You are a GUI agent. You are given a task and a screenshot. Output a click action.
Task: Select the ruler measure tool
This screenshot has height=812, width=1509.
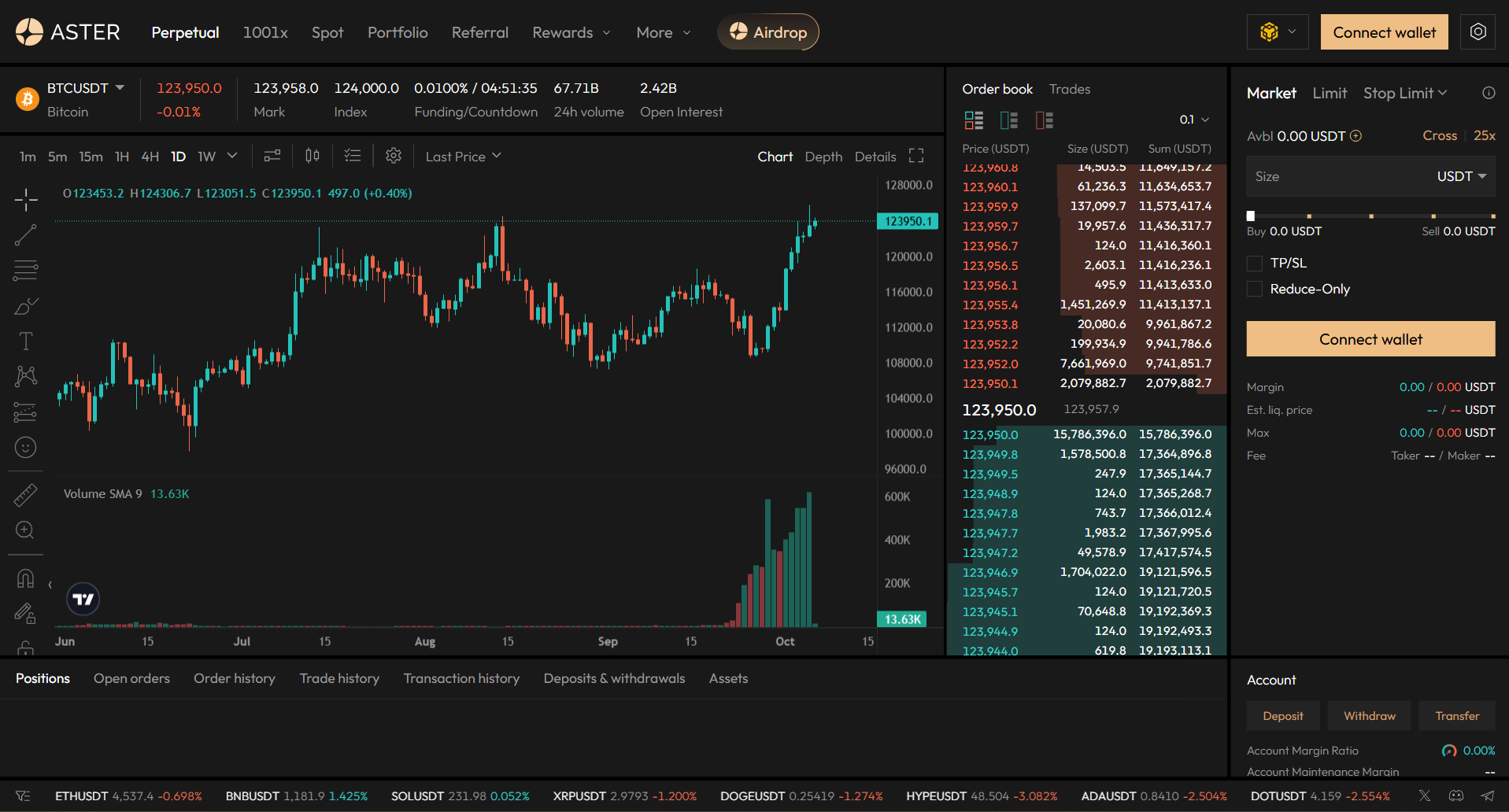(25, 495)
